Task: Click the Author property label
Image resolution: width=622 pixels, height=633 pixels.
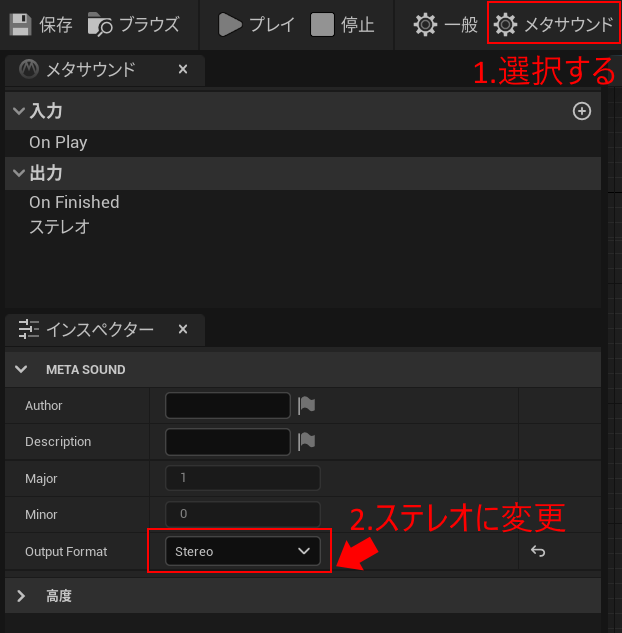Action: click(44, 405)
